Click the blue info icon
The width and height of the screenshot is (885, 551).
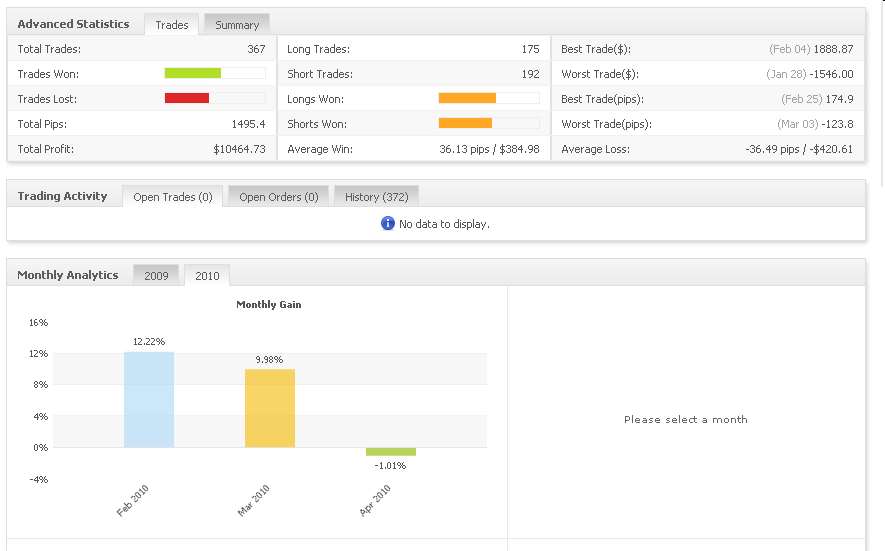point(388,224)
